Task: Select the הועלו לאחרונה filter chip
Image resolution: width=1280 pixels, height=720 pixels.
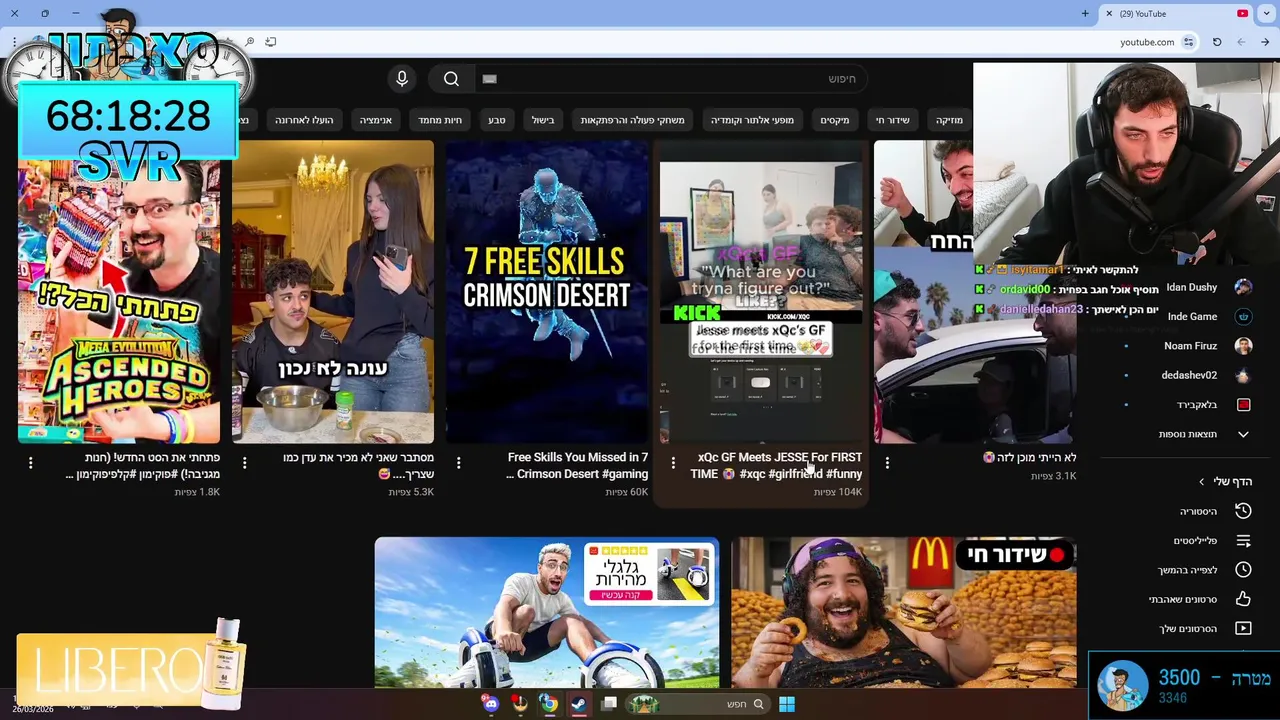Action: tap(304, 120)
